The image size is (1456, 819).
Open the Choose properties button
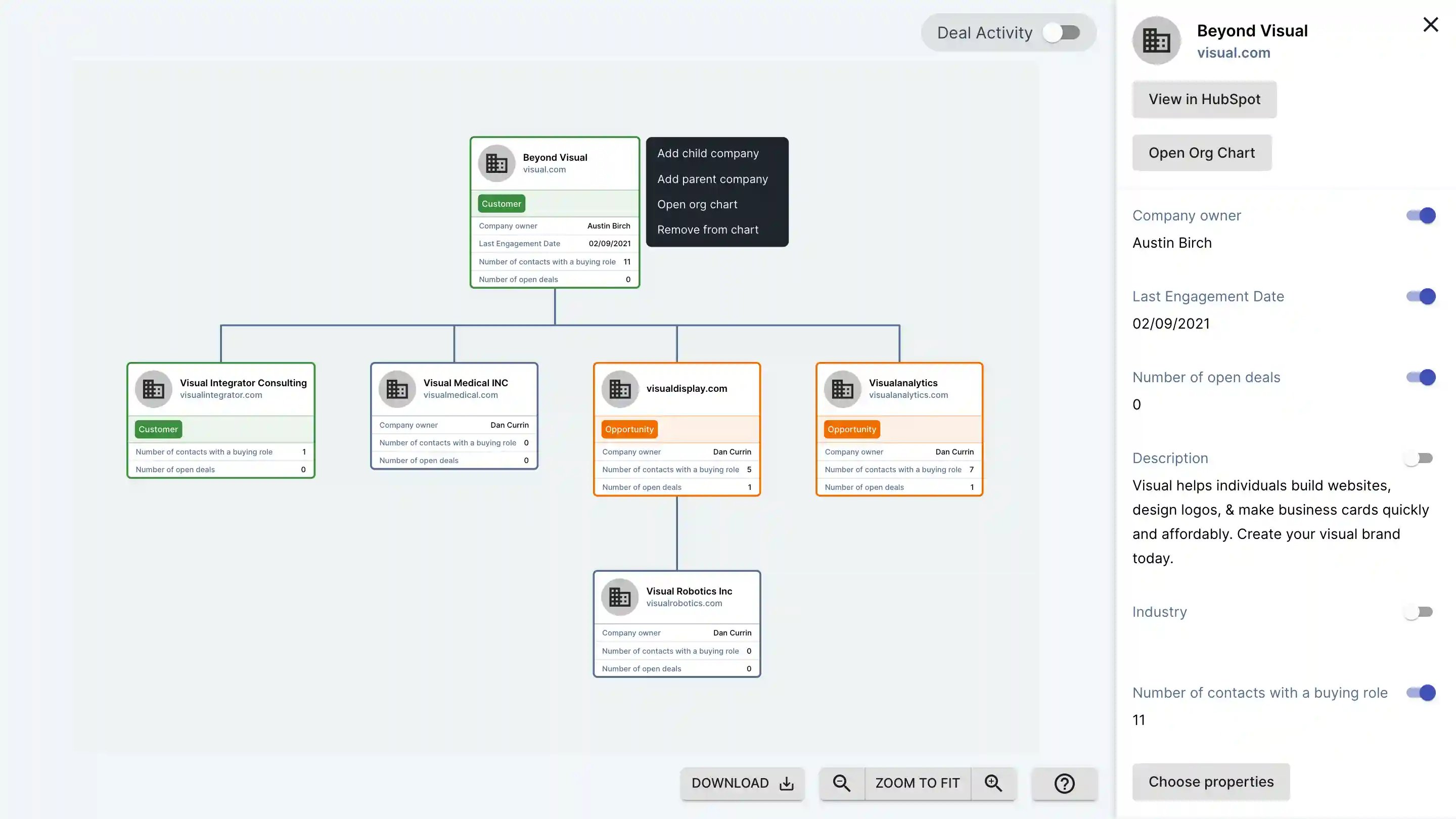tap(1211, 782)
